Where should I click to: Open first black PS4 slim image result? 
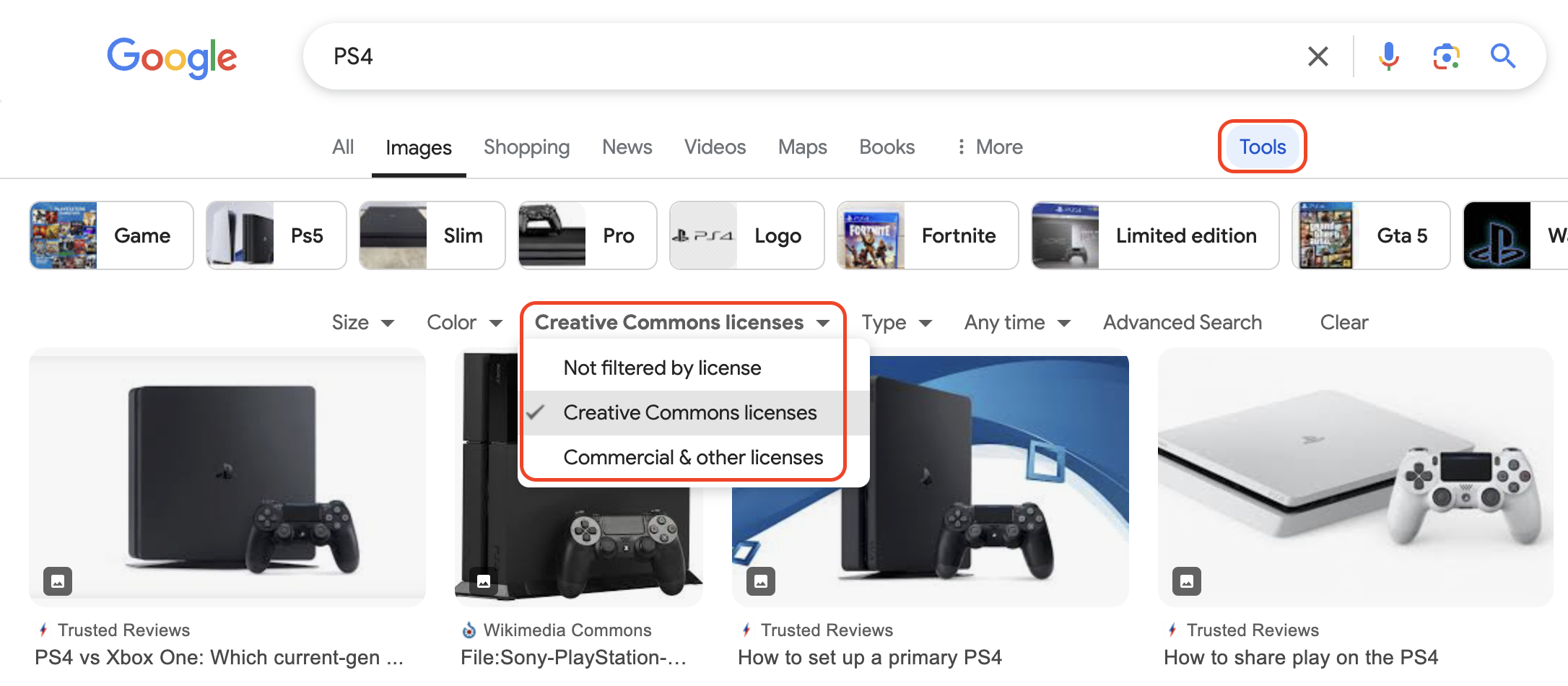point(227,477)
